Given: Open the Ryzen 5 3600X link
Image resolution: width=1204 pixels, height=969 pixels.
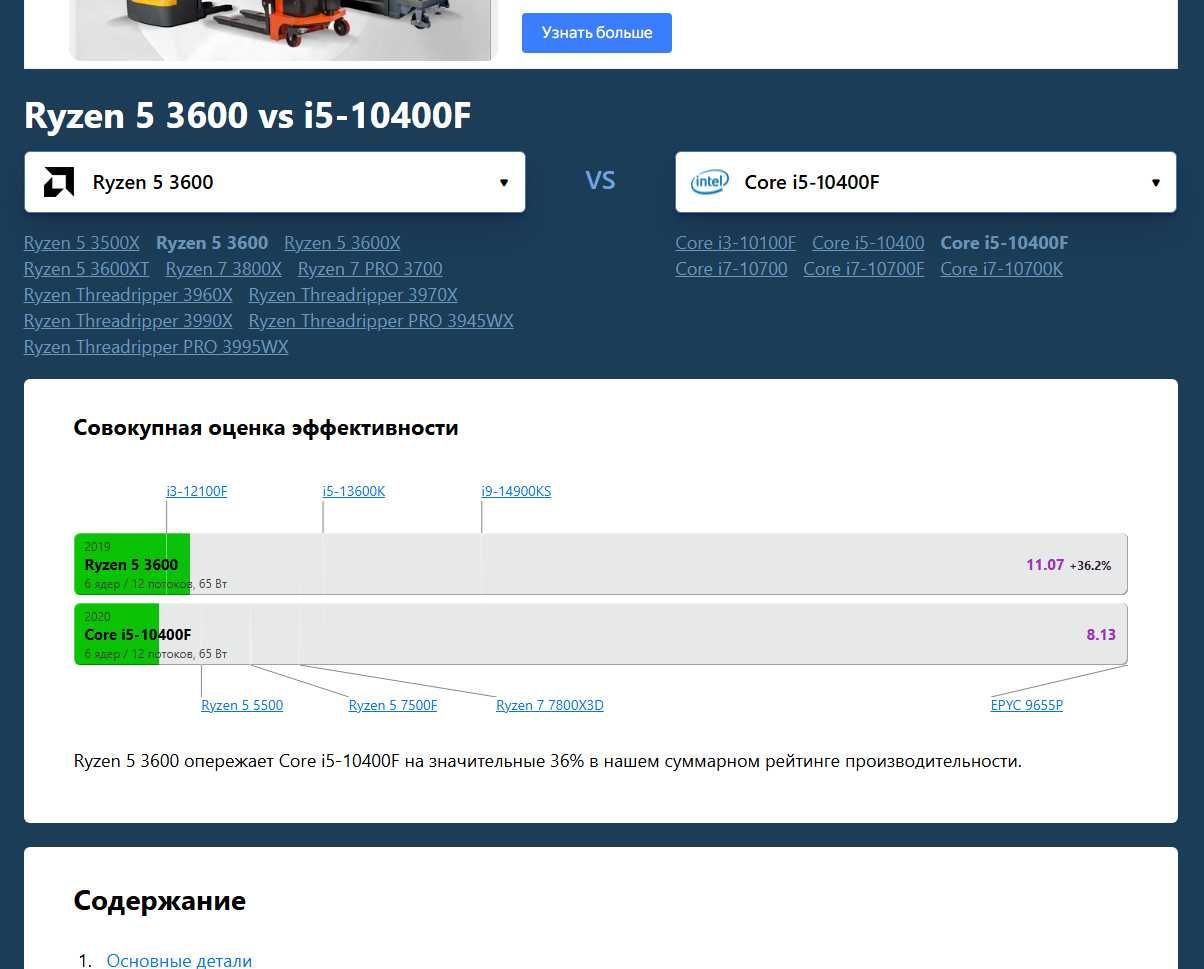Looking at the screenshot, I should 342,243.
